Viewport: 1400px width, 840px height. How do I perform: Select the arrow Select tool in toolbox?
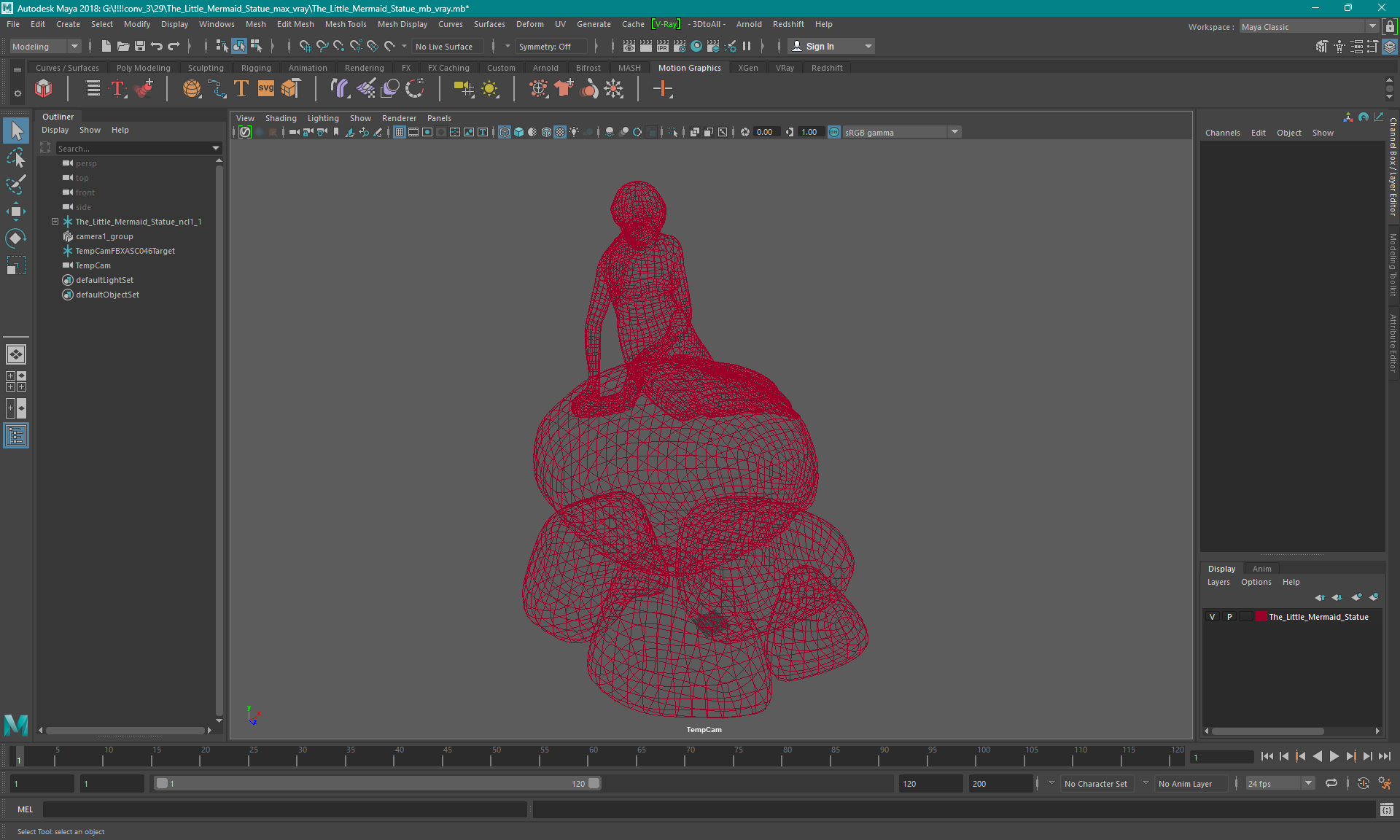pyautogui.click(x=16, y=131)
